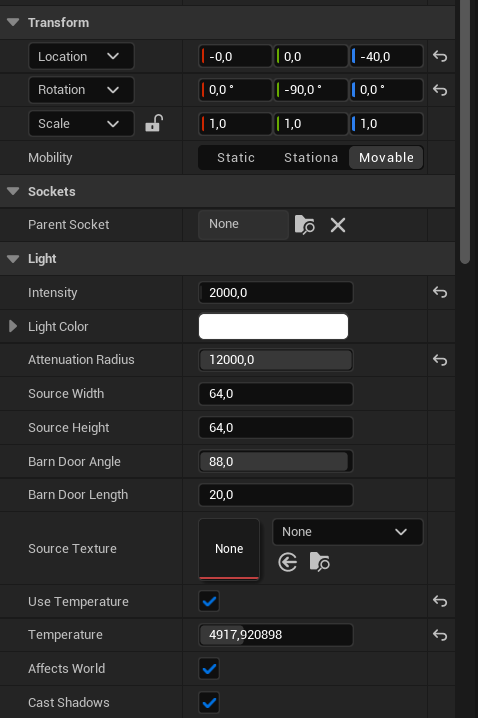Browse to Parent Socket in content browser
This screenshot has height=718, width=478.
(x=304, y=225)
